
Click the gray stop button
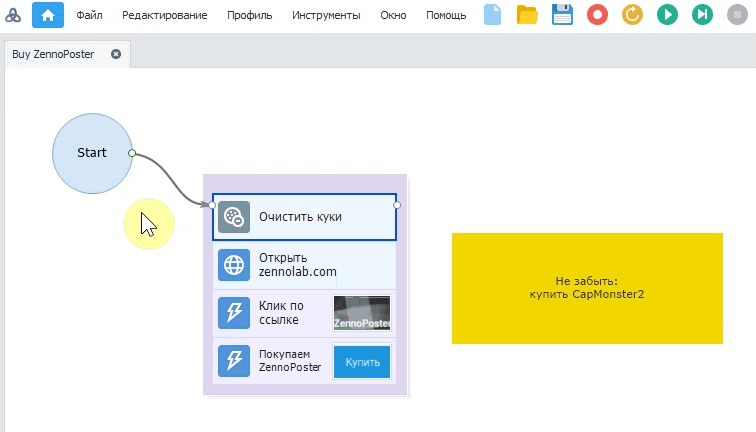737,14
